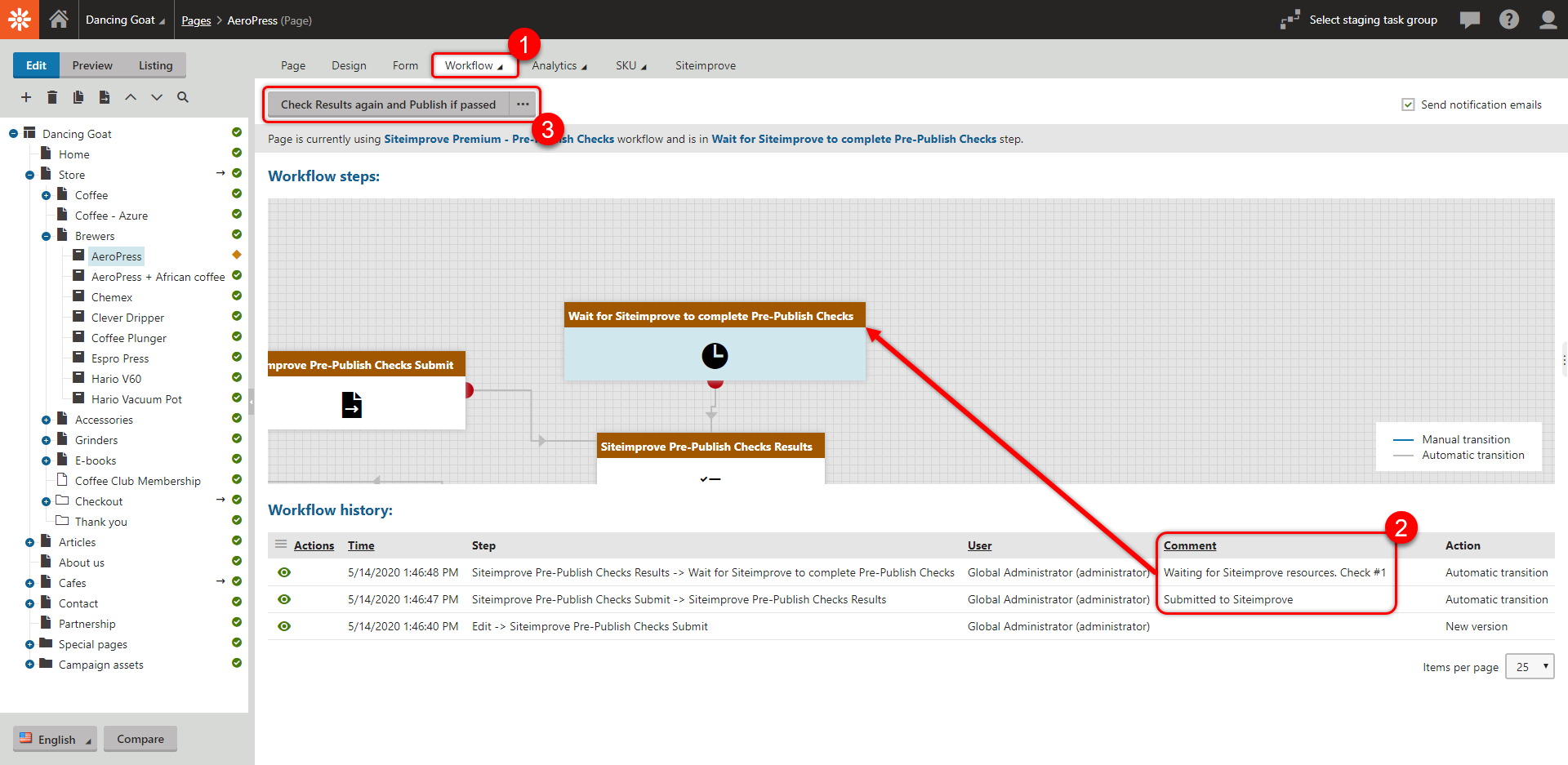Sort history by User column
Viewport: 1568px width, 765px height.
tap(980, 545)
